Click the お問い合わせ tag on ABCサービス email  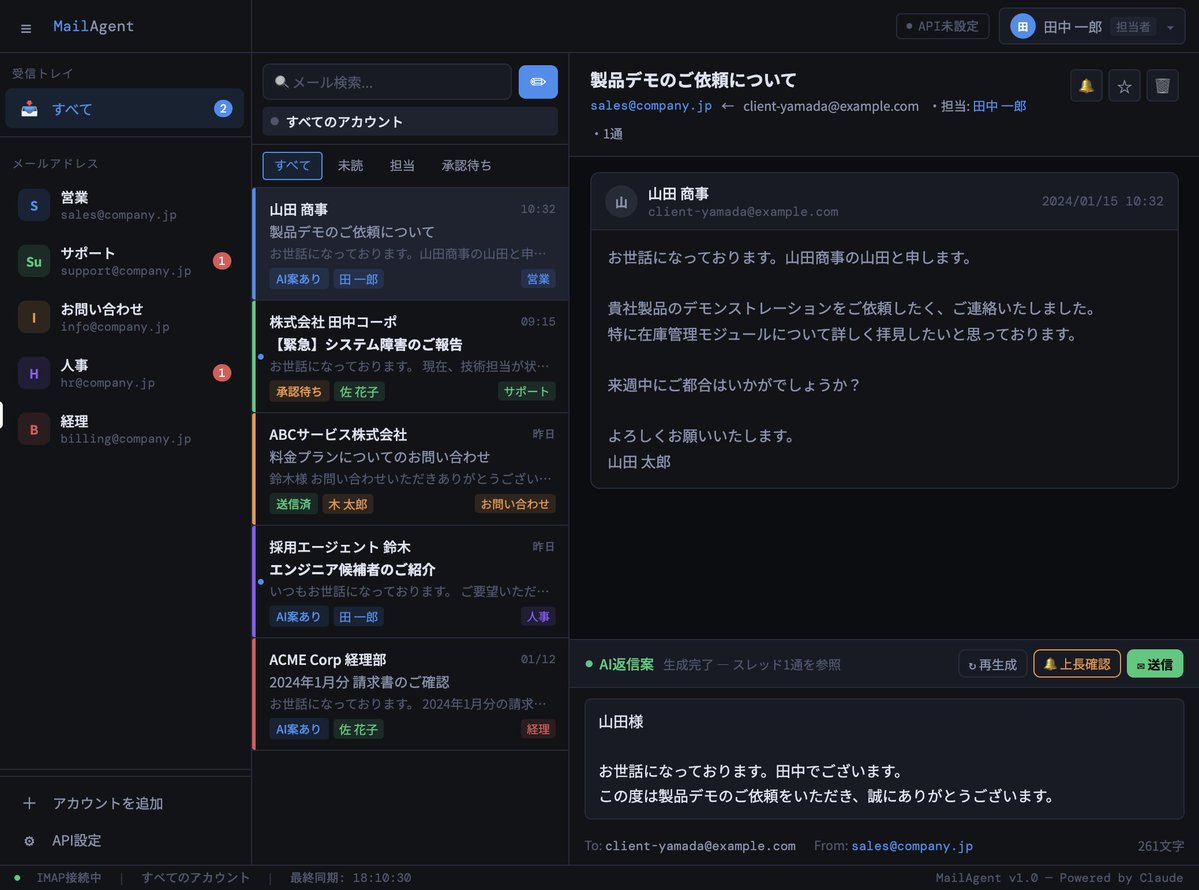(515, 504)
